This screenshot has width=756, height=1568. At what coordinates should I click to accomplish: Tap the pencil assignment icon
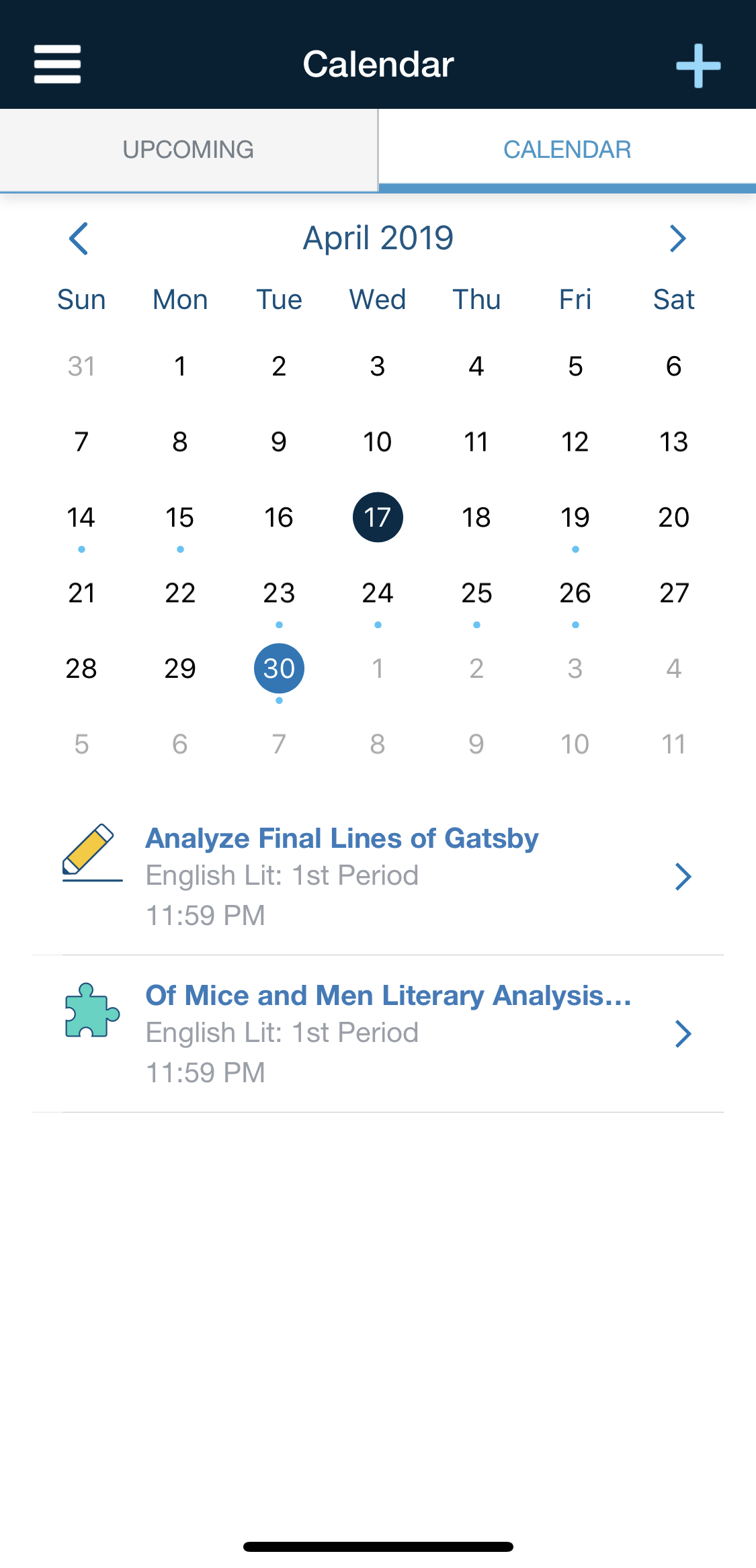91,852
